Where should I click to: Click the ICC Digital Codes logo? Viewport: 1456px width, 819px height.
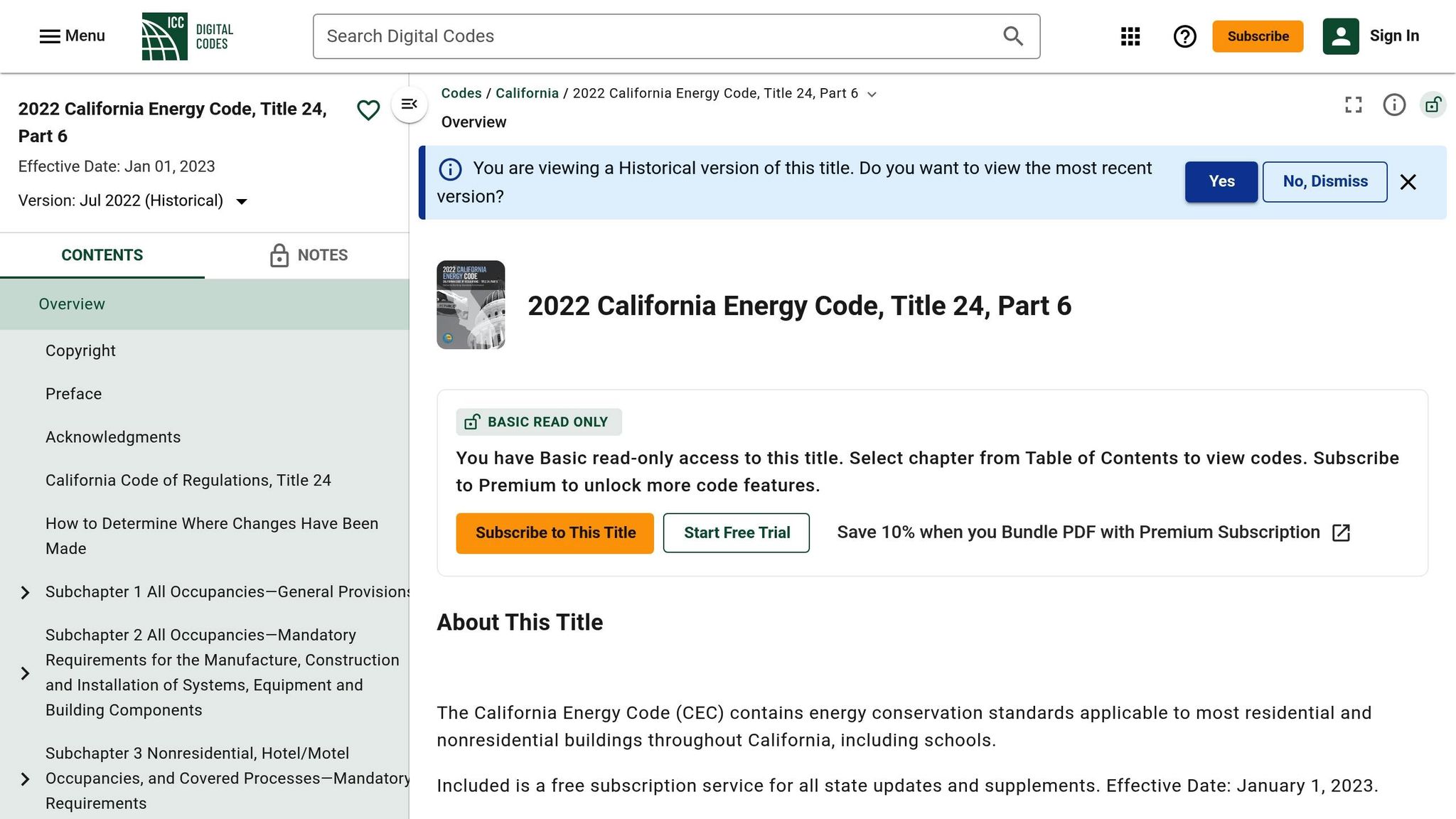coord(188,36)
